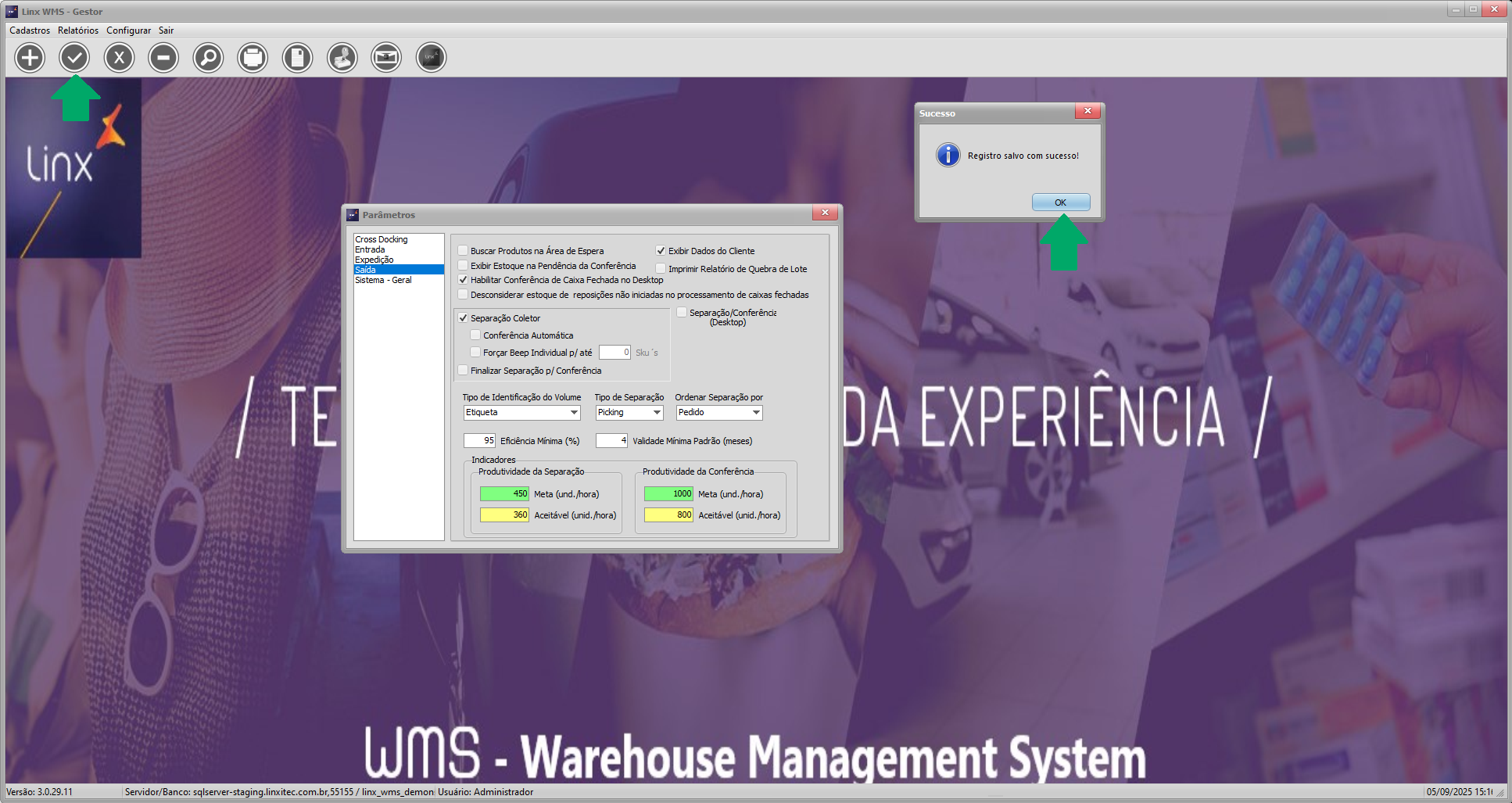
Task: Click the document page toolbar icon
Action: 297,57
